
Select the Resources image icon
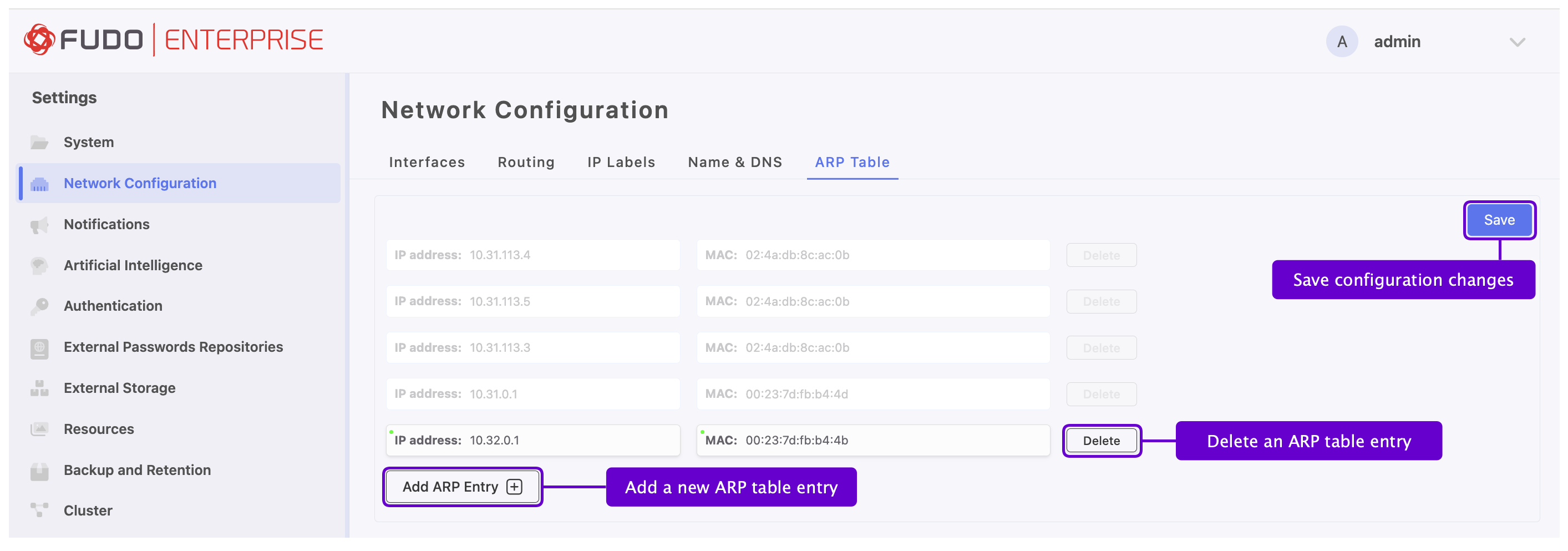pyautogui.click(x=39, y=429)
